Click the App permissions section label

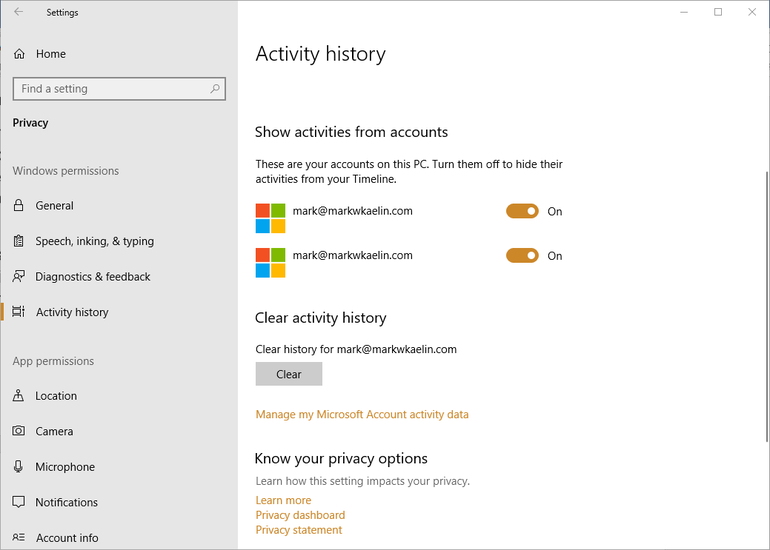(53, 361)
